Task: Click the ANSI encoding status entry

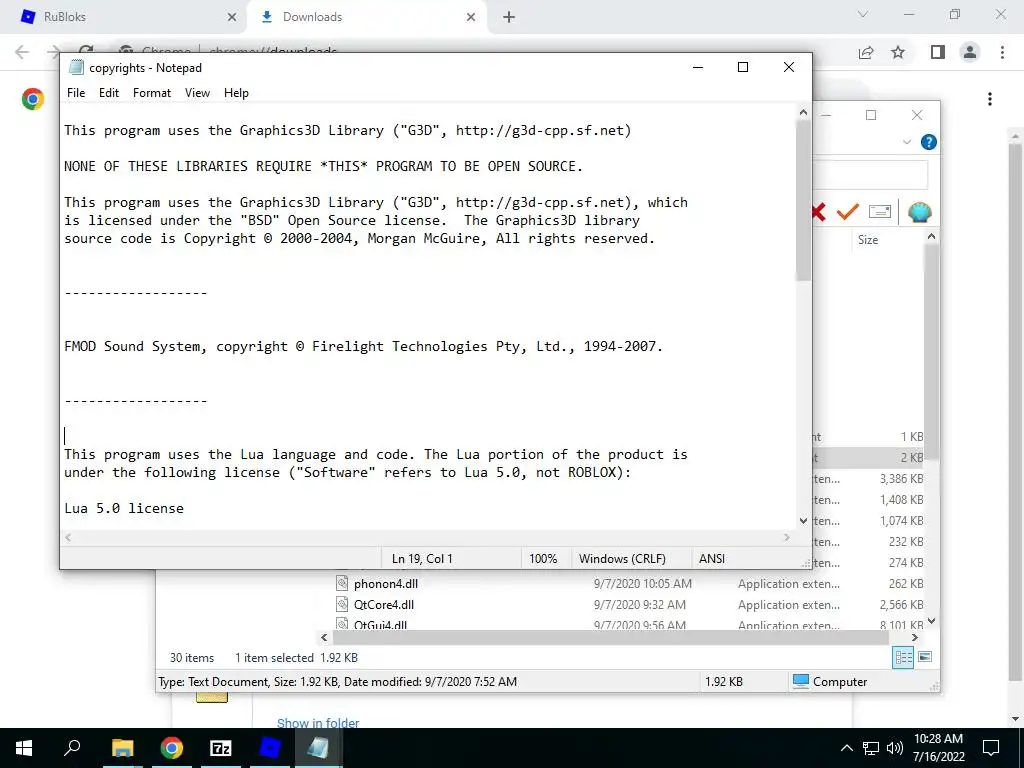Action: tap(712, 558)
